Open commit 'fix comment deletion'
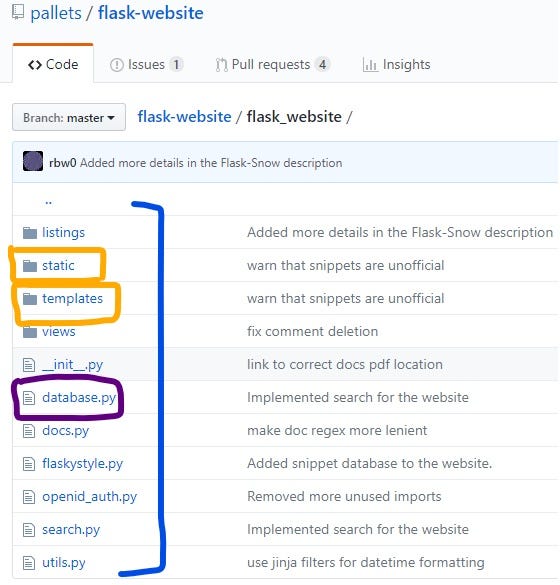Image resolution: width=560 pixels, height=585 pixels. [313, 331]
